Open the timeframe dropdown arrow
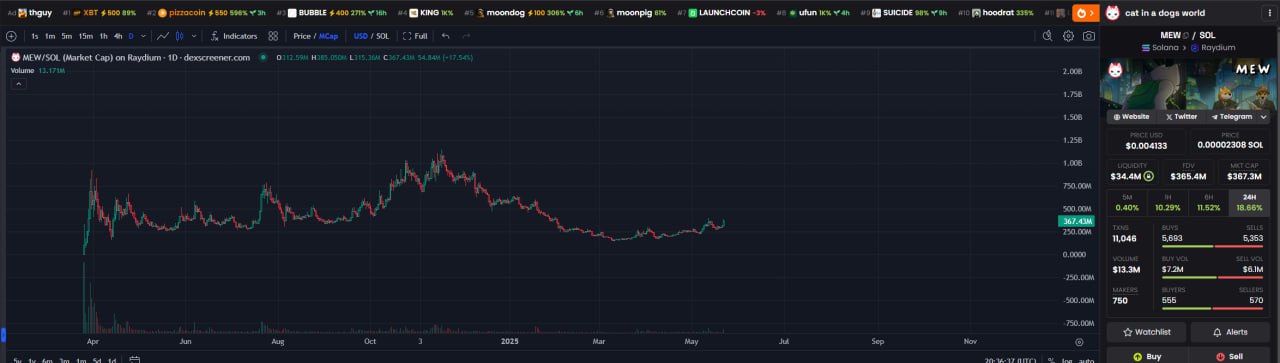 point(142,36)
